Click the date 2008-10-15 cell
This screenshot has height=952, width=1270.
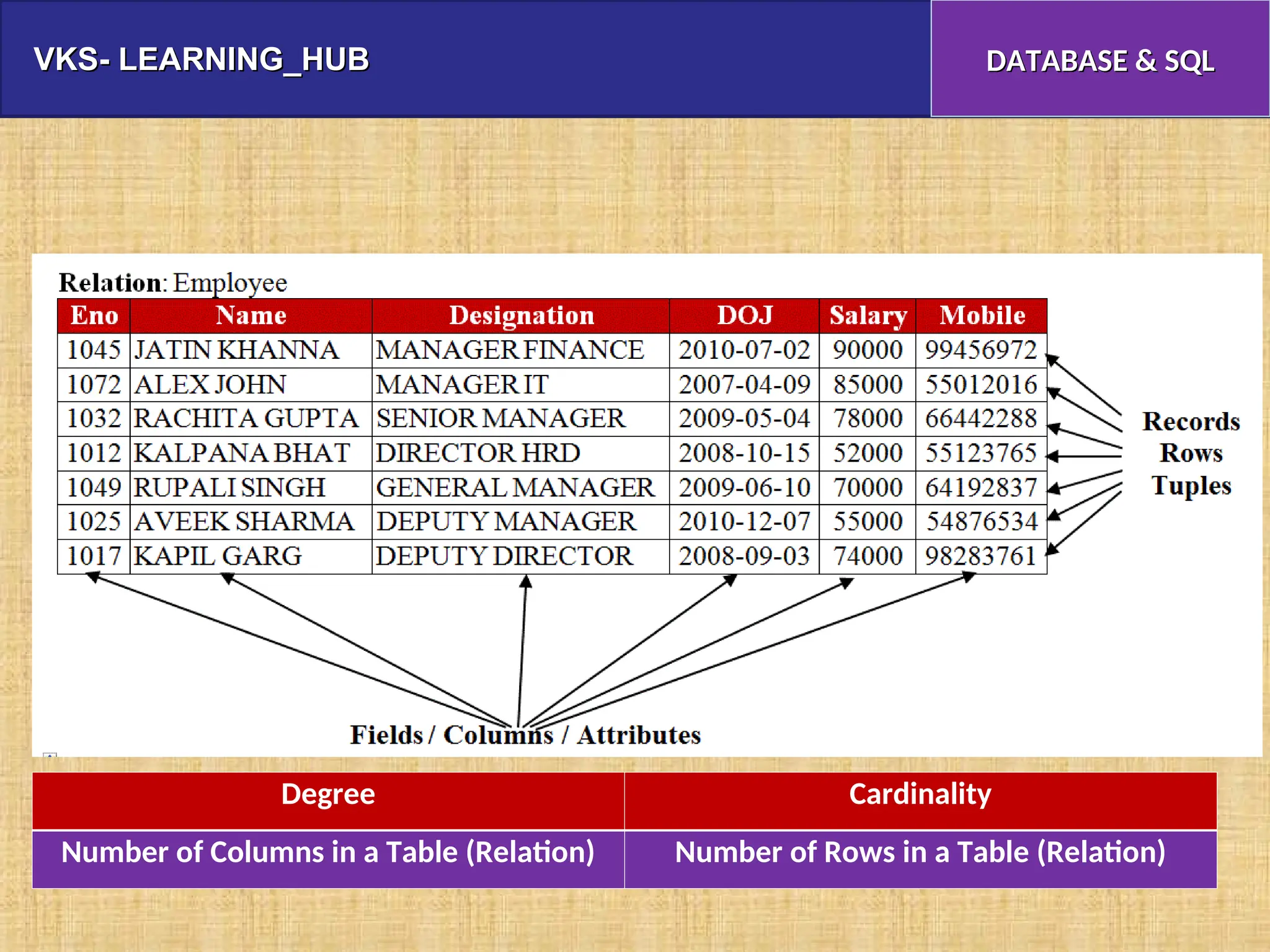coord(744,454)
